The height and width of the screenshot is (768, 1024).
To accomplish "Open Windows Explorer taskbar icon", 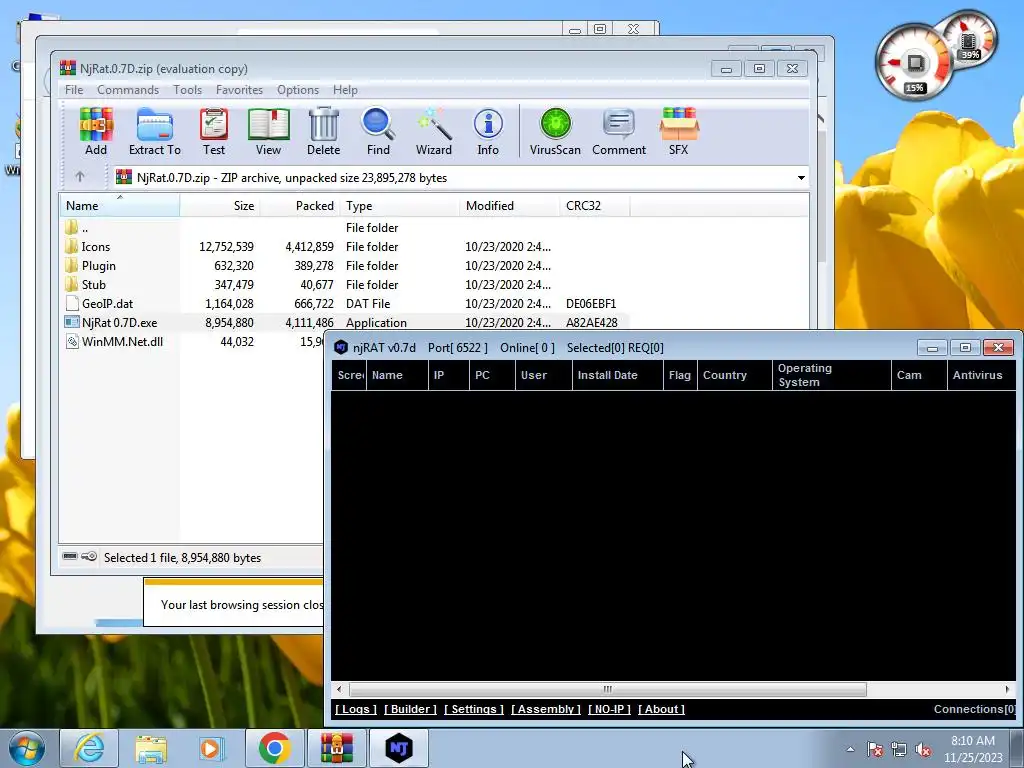I will (151, 748).
